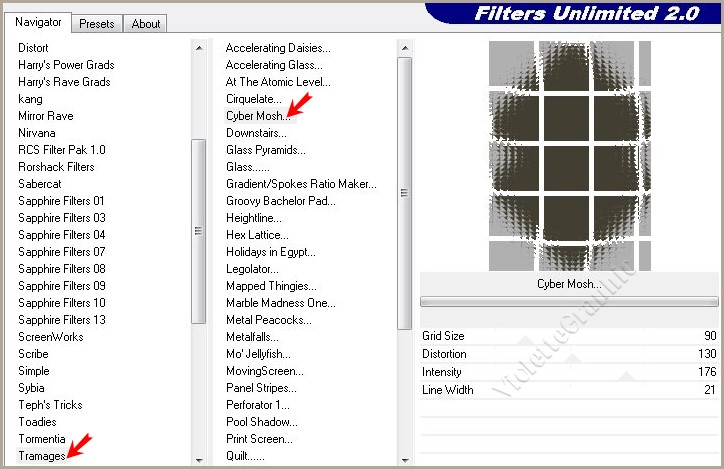Select Toadies filter category
724x469 pixels.
pos(37,422)
